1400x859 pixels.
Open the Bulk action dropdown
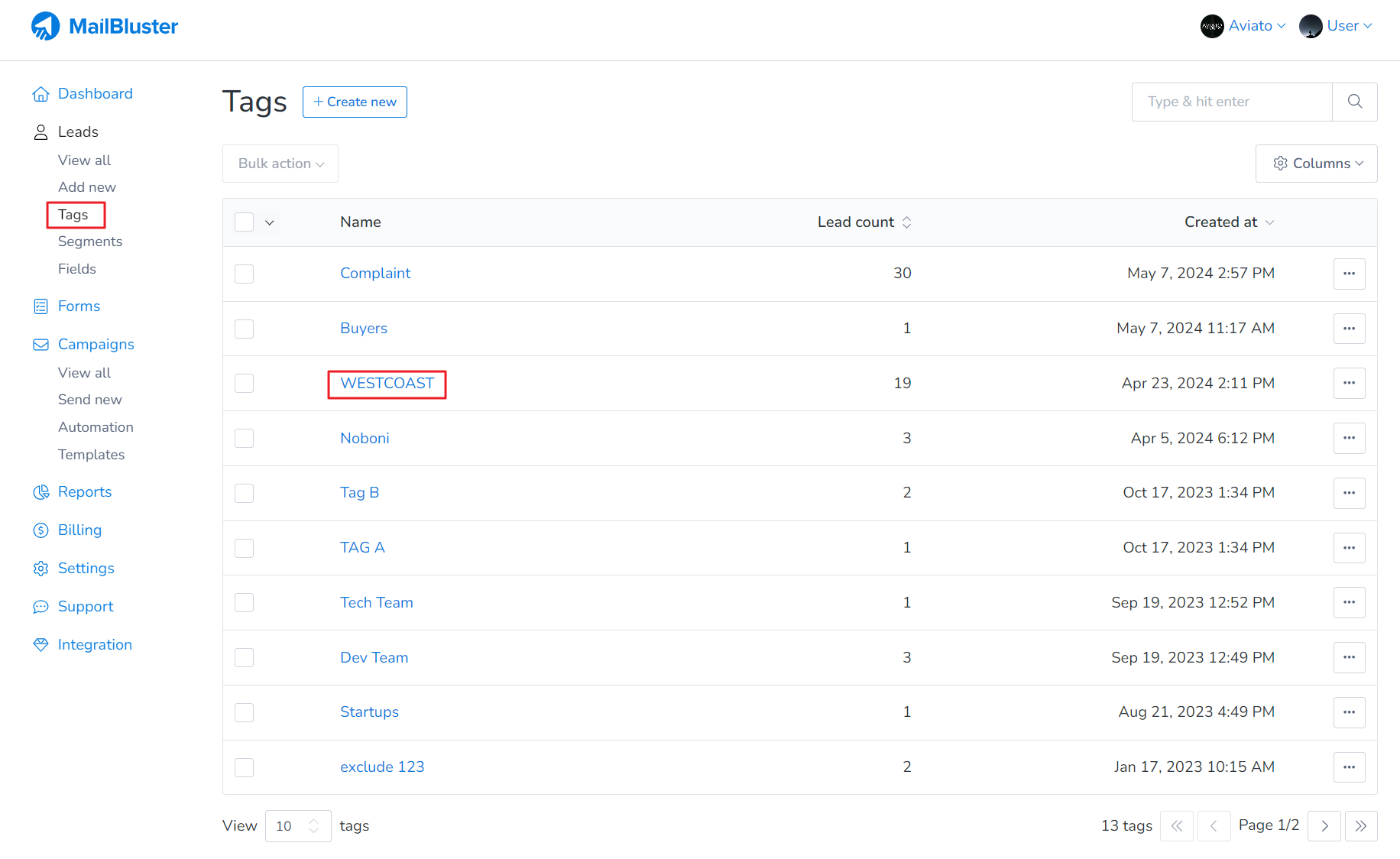click(x=280, y=164)
